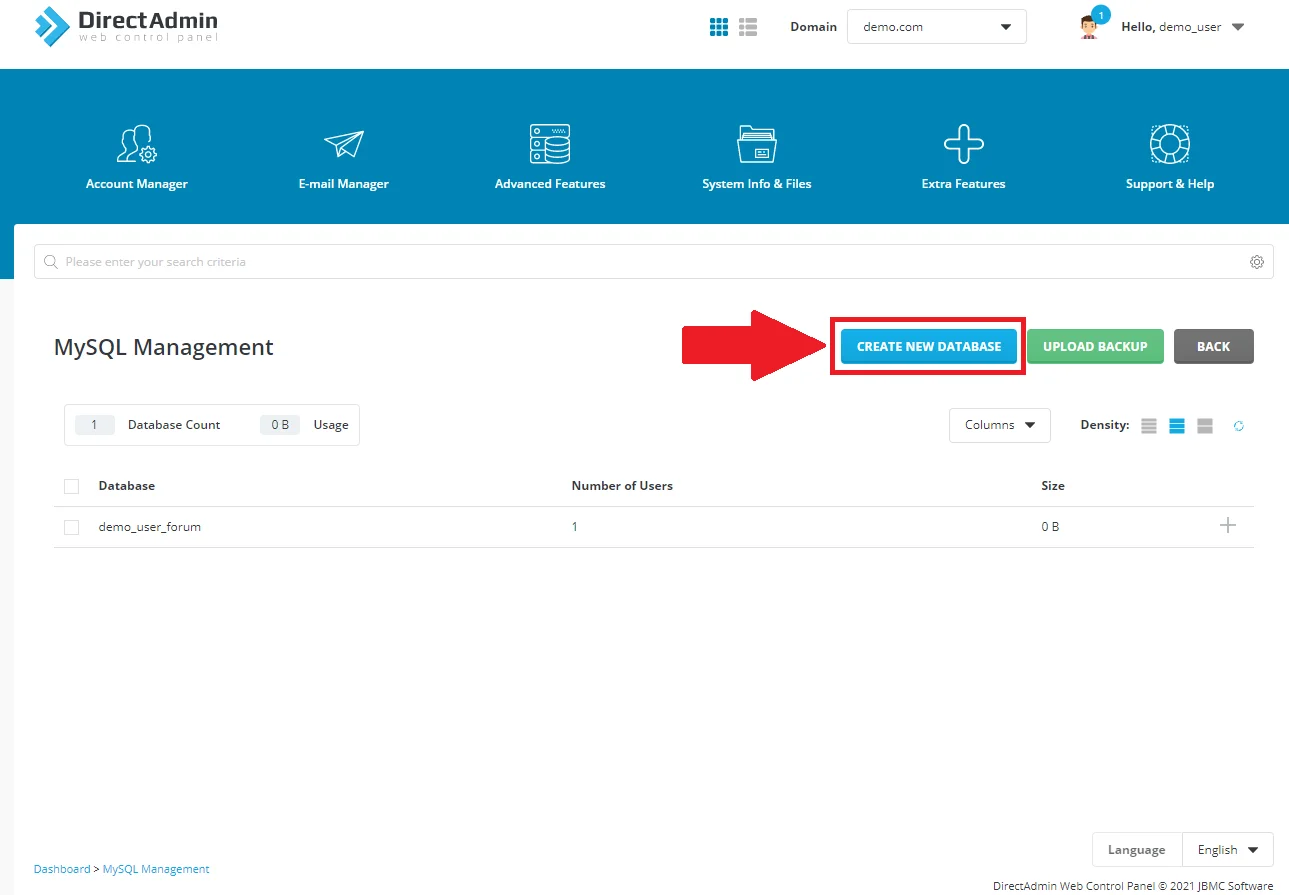Open System Info & Files folder icon

click(x=757, y=145)
